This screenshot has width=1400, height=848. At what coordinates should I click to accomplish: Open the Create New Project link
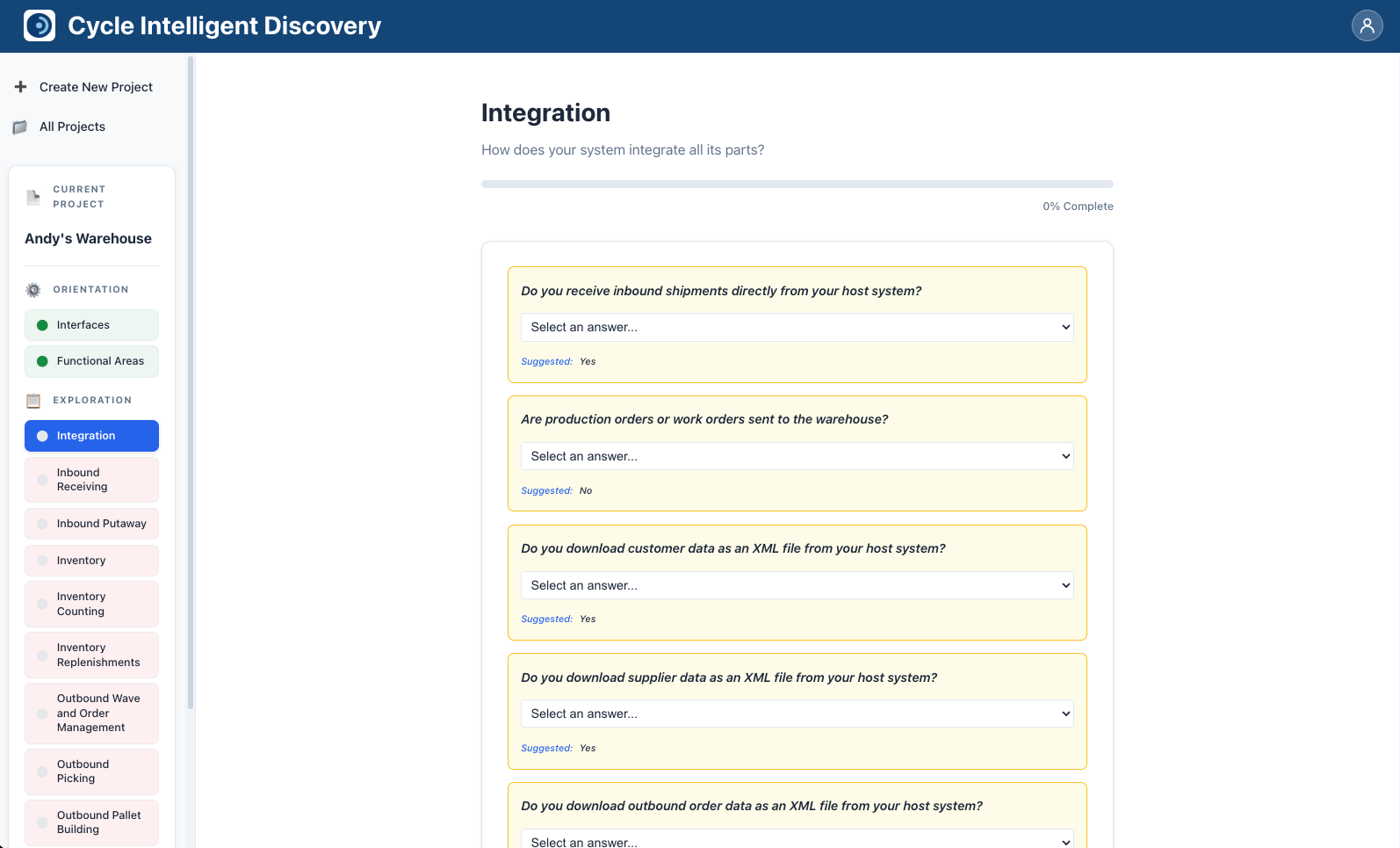click(96, 87)
